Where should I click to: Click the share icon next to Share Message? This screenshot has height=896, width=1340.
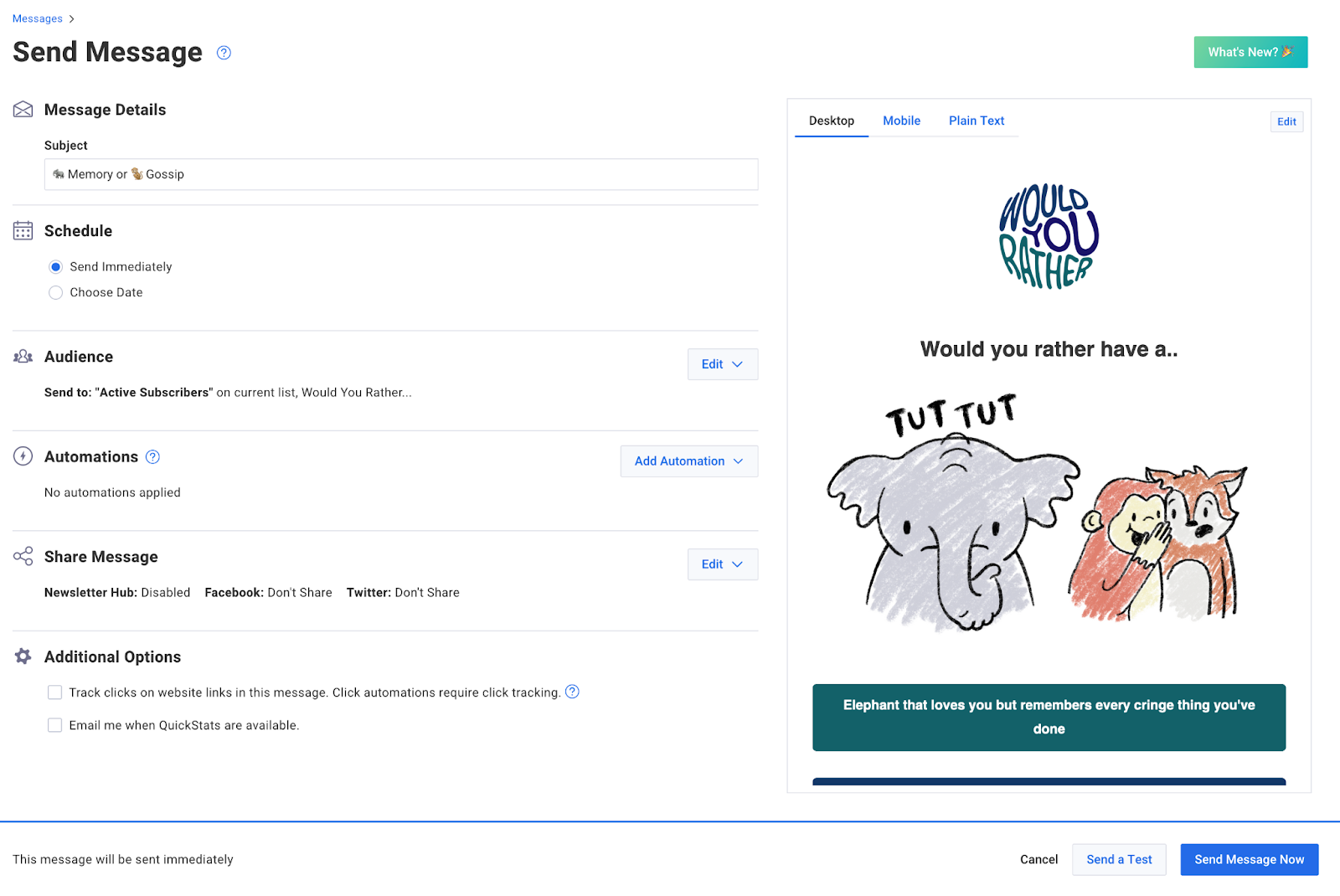[23, 557]
